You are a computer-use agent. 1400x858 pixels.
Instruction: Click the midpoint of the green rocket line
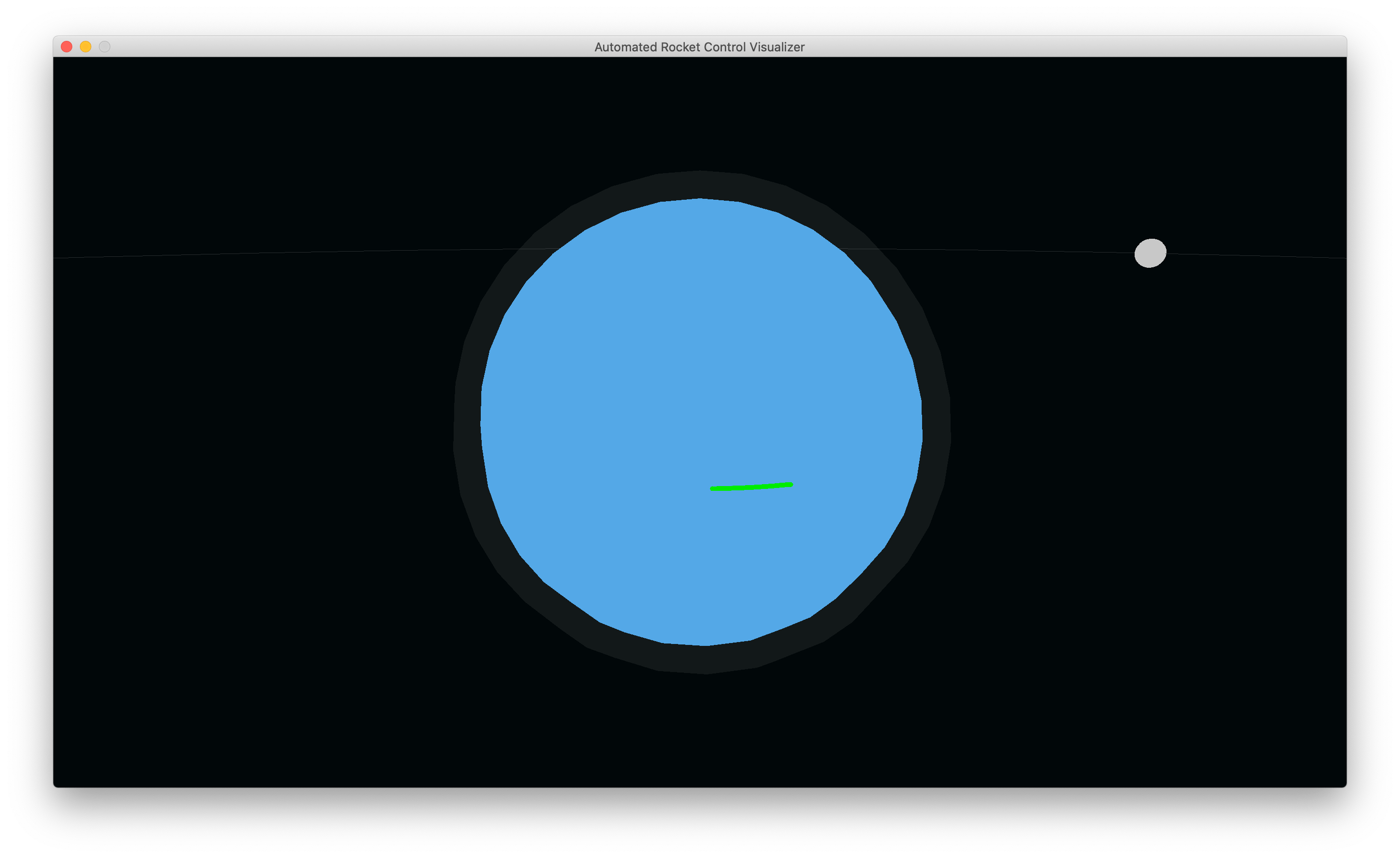[752, 487]
